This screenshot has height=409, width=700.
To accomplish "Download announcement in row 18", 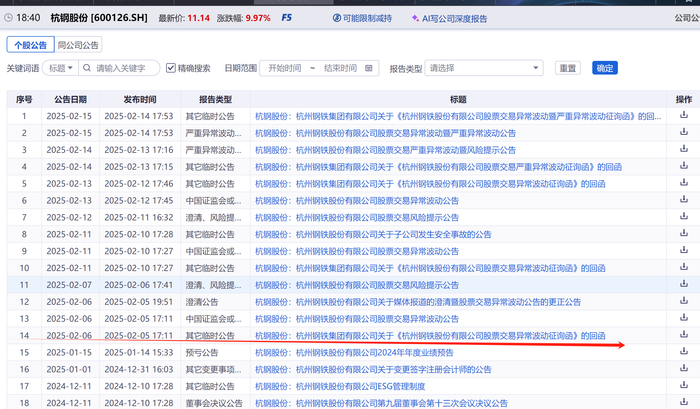I will point(683,402).
